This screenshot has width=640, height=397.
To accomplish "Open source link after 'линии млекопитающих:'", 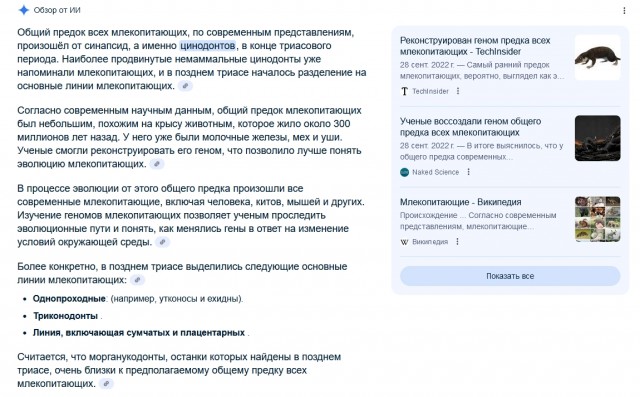I will [138, 280].
